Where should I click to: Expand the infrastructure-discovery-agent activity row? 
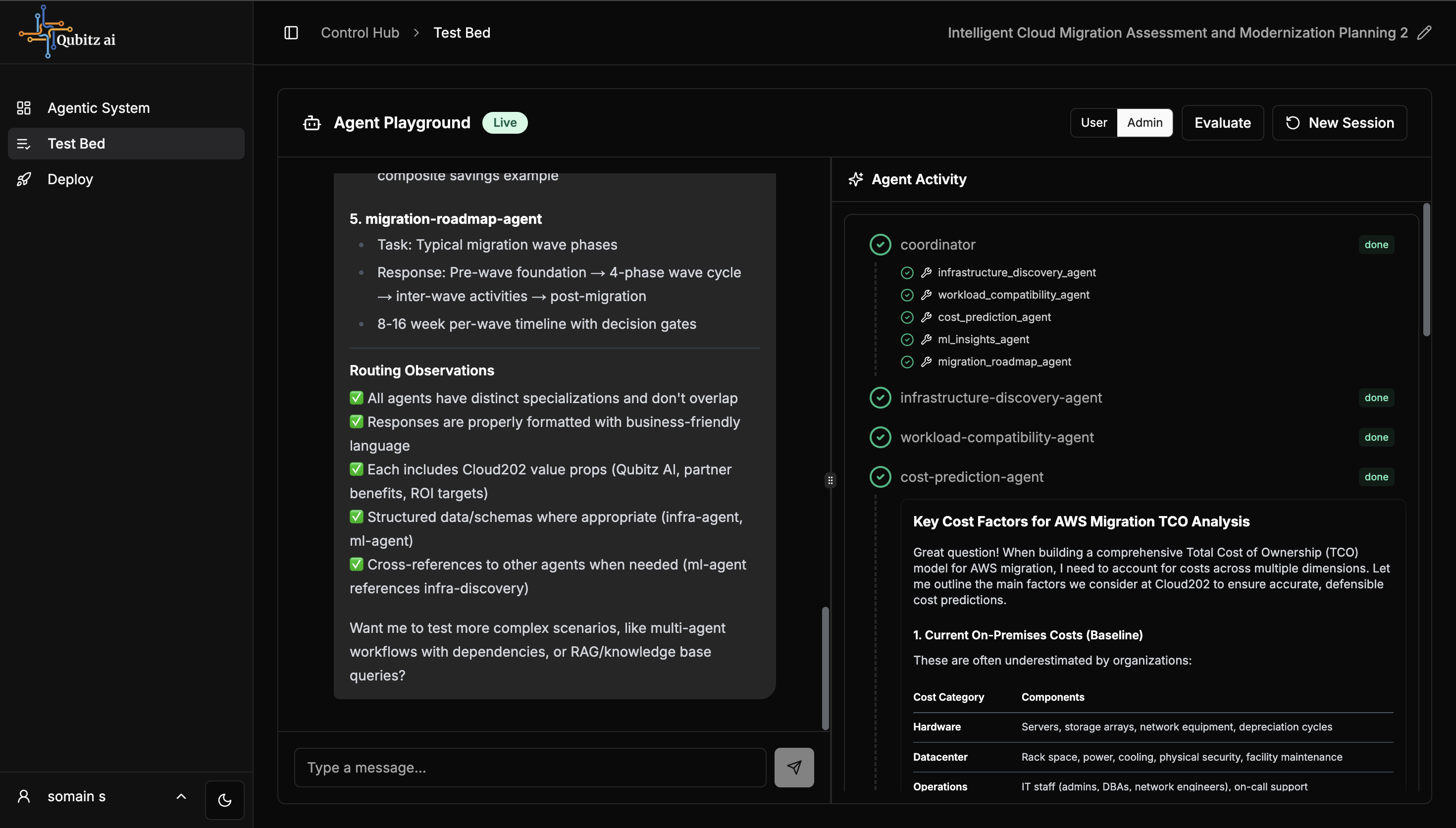click(x=1000, y=398)
